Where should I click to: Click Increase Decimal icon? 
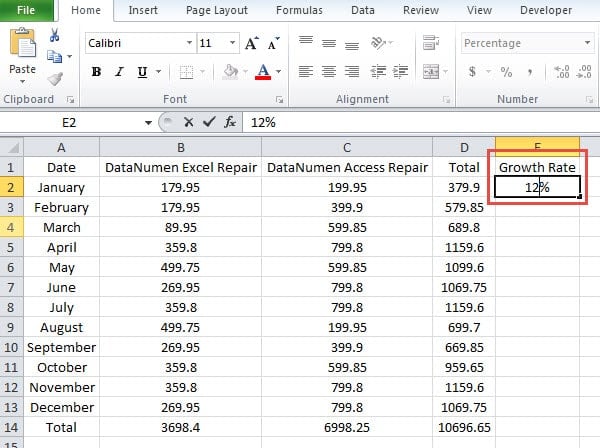click(562, 72)
